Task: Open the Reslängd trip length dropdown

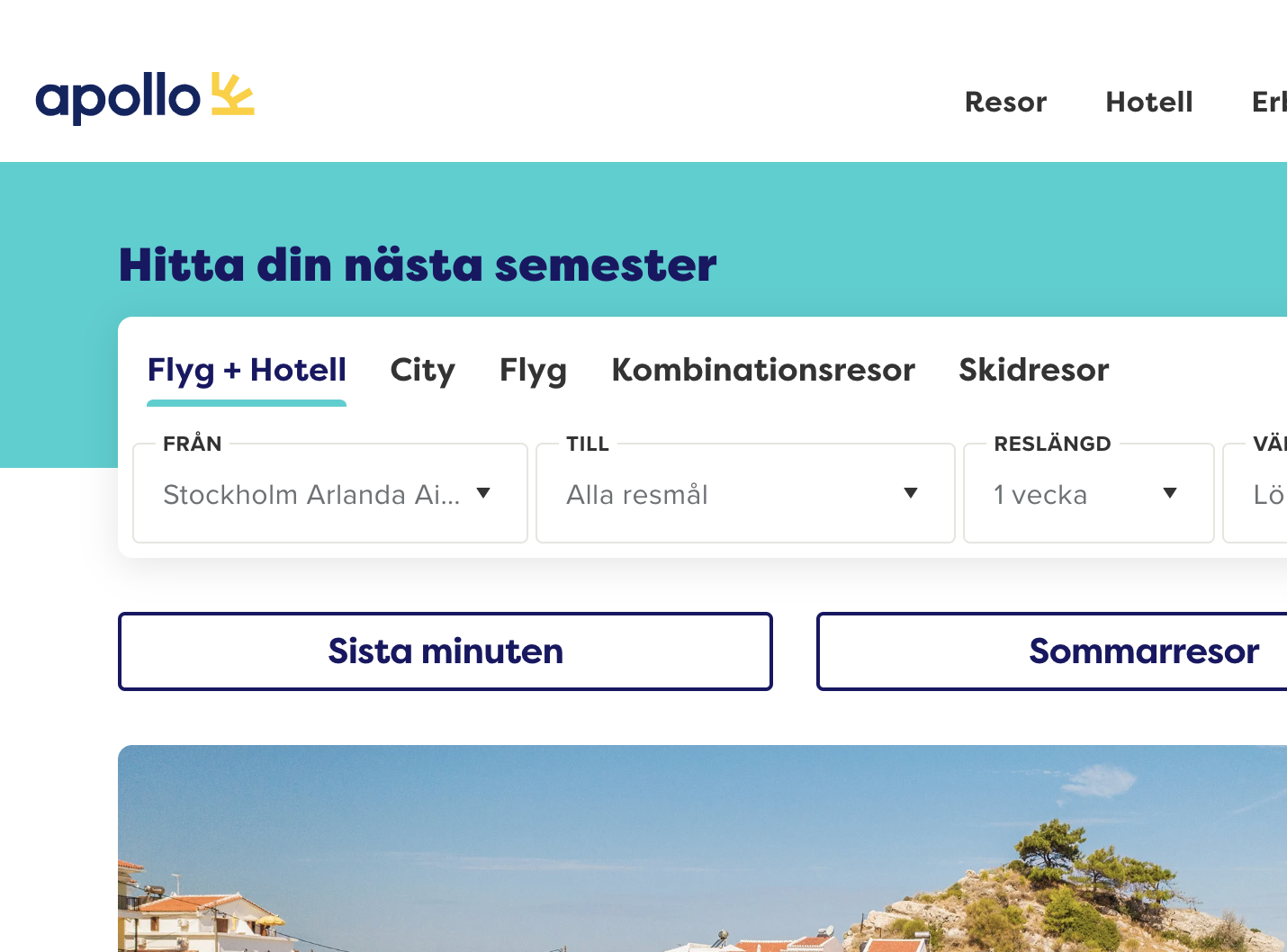Action: coord(1089,493)
